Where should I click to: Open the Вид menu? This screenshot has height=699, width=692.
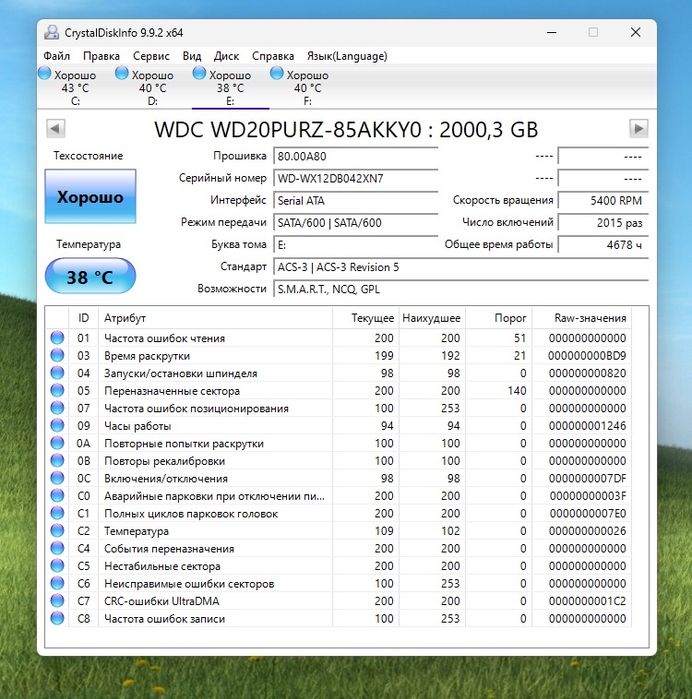point(192,56)
